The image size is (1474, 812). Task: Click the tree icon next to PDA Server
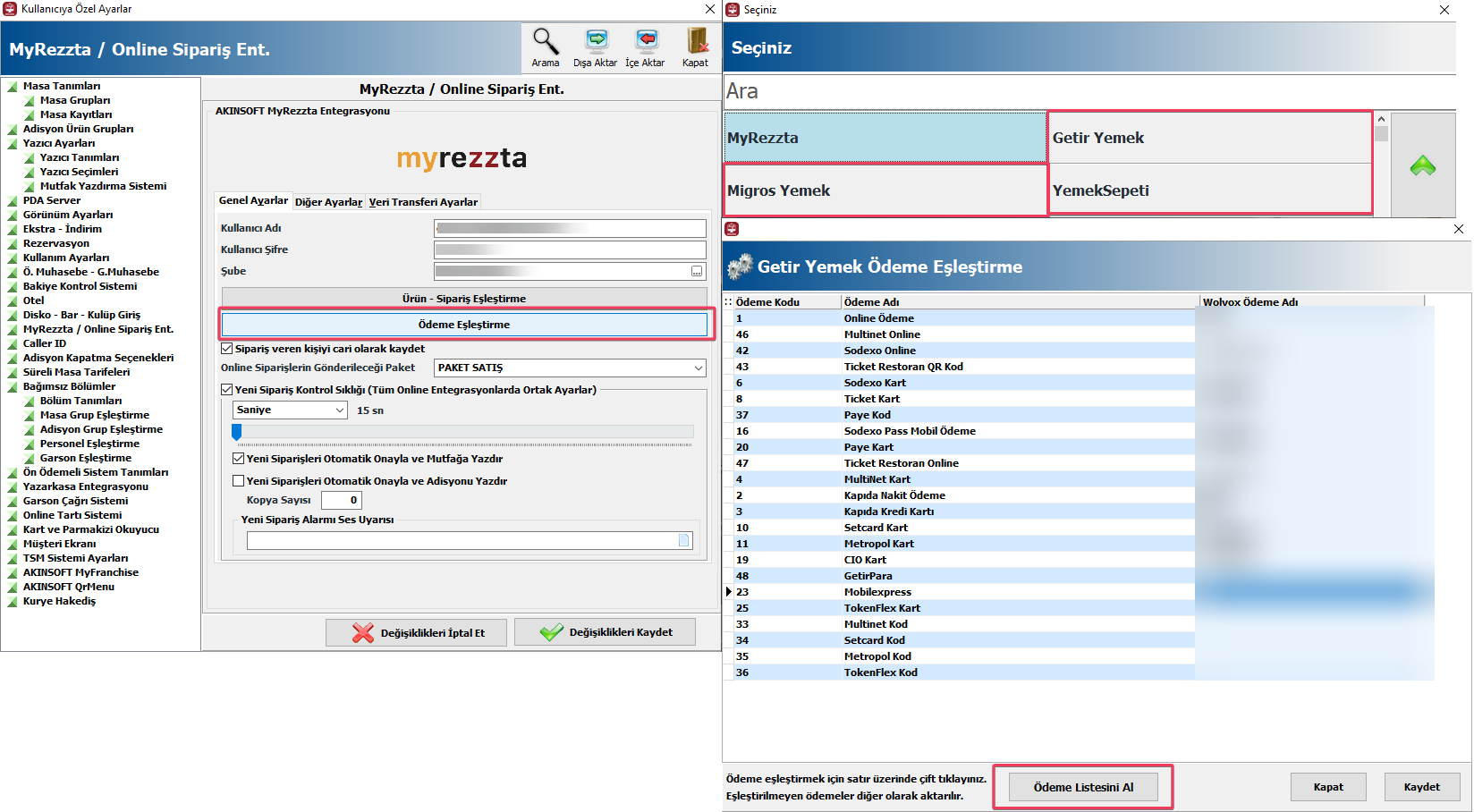click(13, 201)
